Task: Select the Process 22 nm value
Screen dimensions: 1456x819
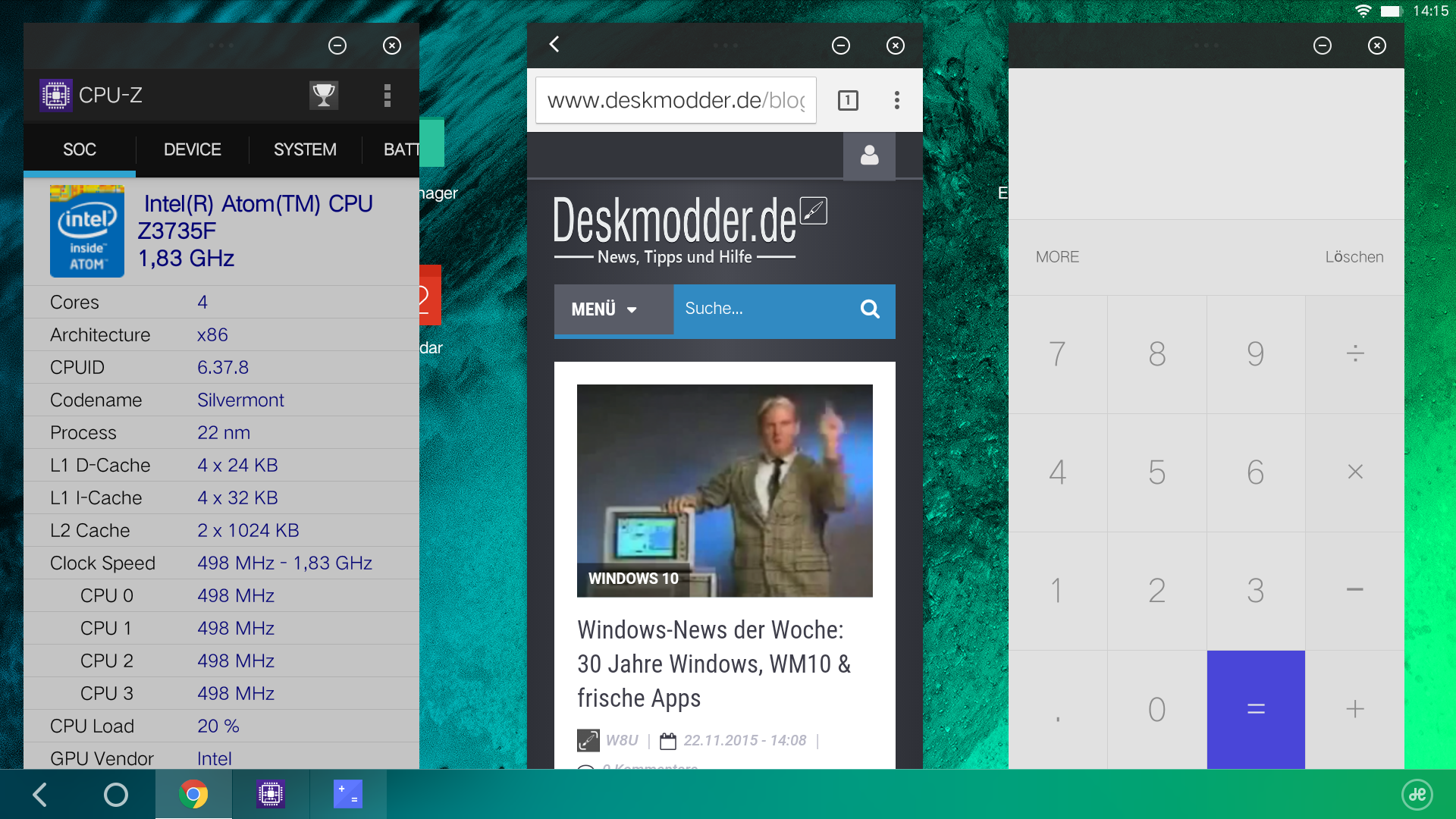Action: pyautogui.click(x=224, y=432)
